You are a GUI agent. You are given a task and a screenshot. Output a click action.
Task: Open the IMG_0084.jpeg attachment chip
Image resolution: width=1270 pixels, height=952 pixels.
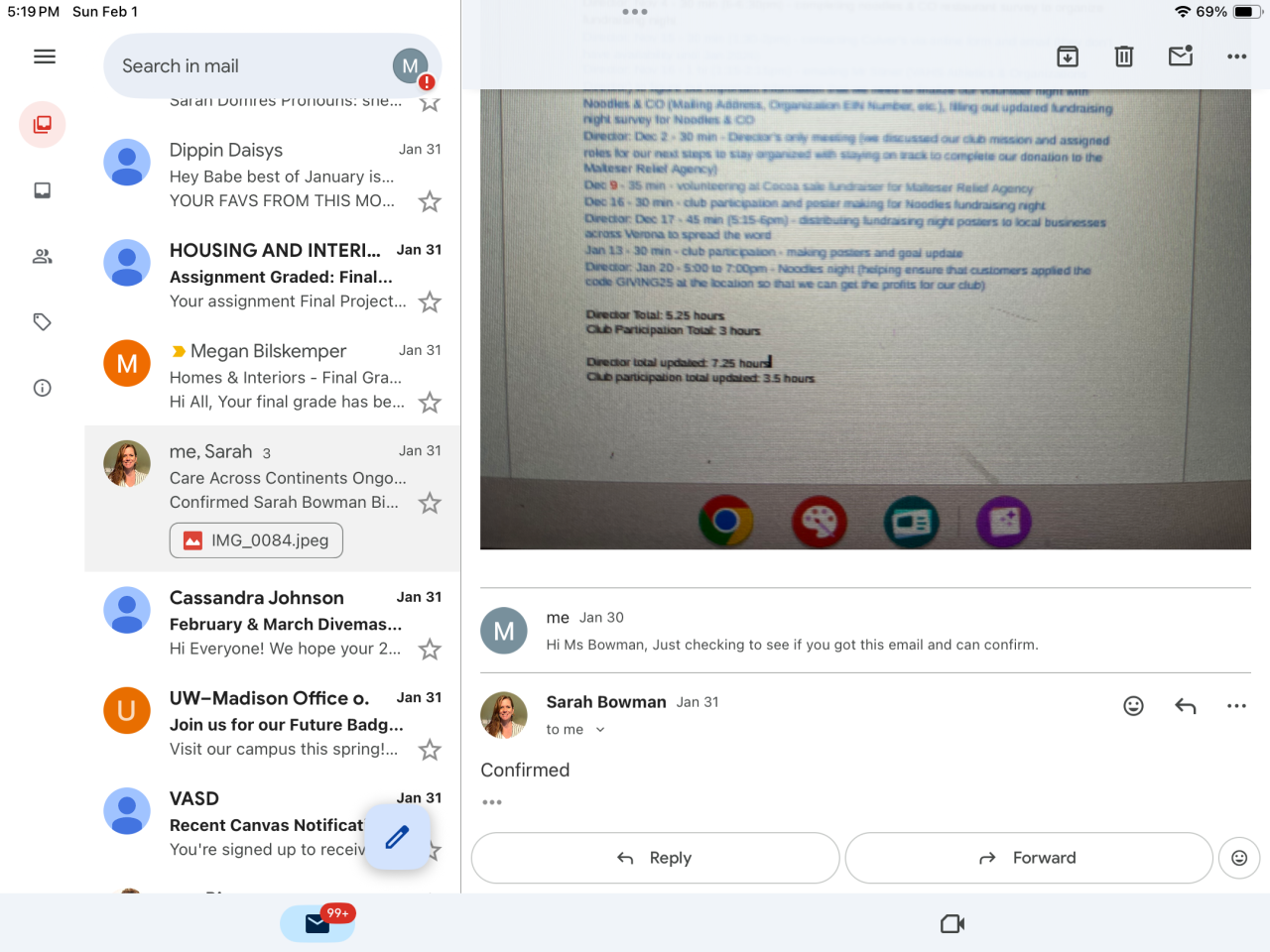pyautogui.click(x=256, y=540)
